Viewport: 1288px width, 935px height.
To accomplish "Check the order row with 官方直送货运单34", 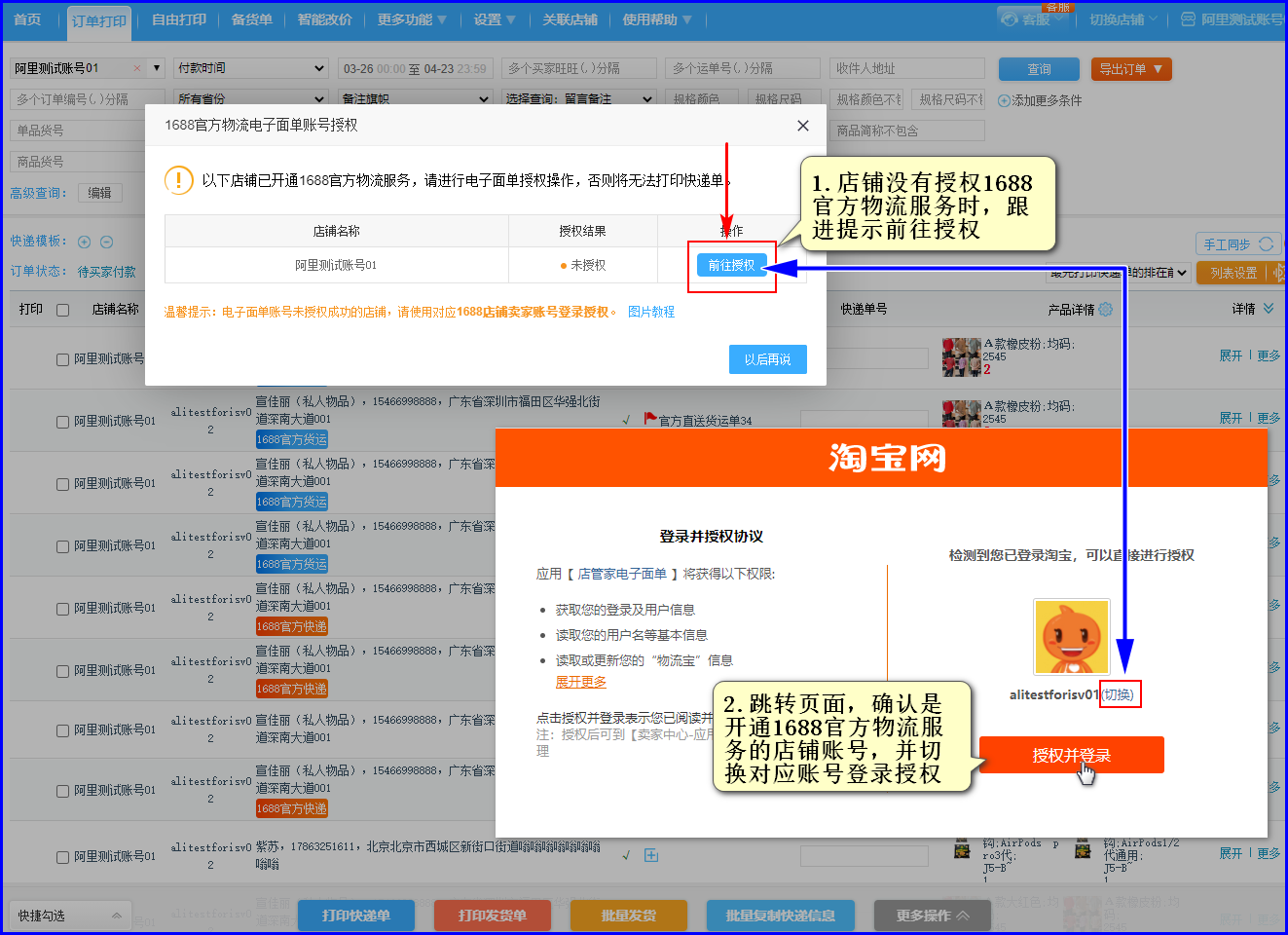I will [x=62, y=422].
